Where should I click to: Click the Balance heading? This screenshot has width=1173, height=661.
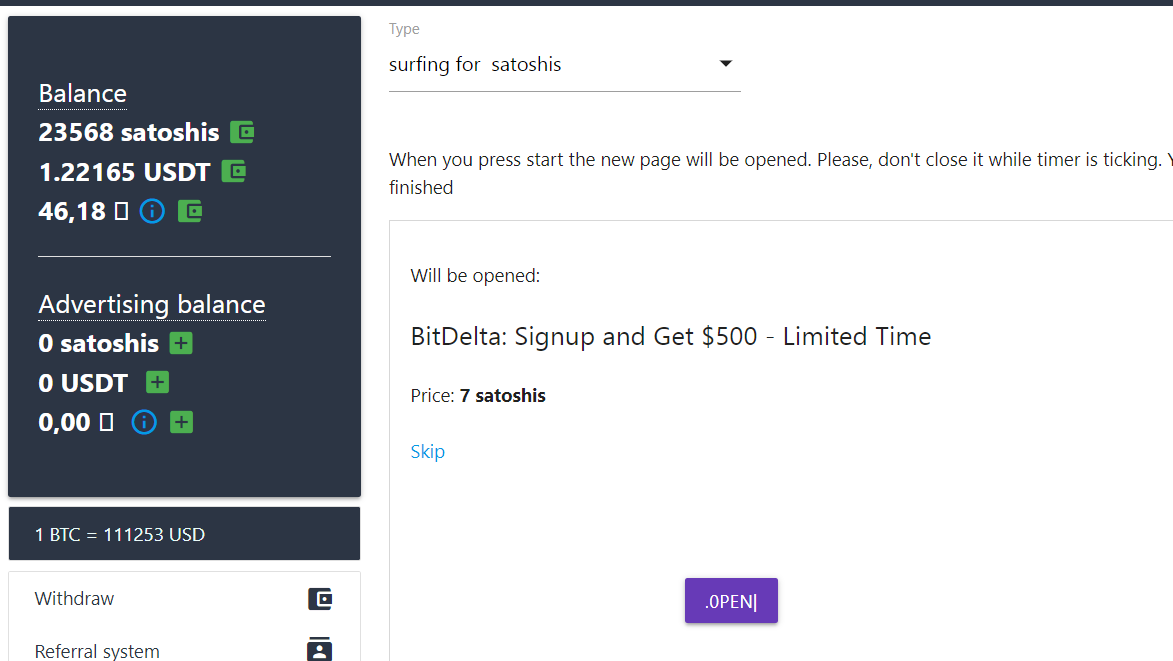pos(82,93)
